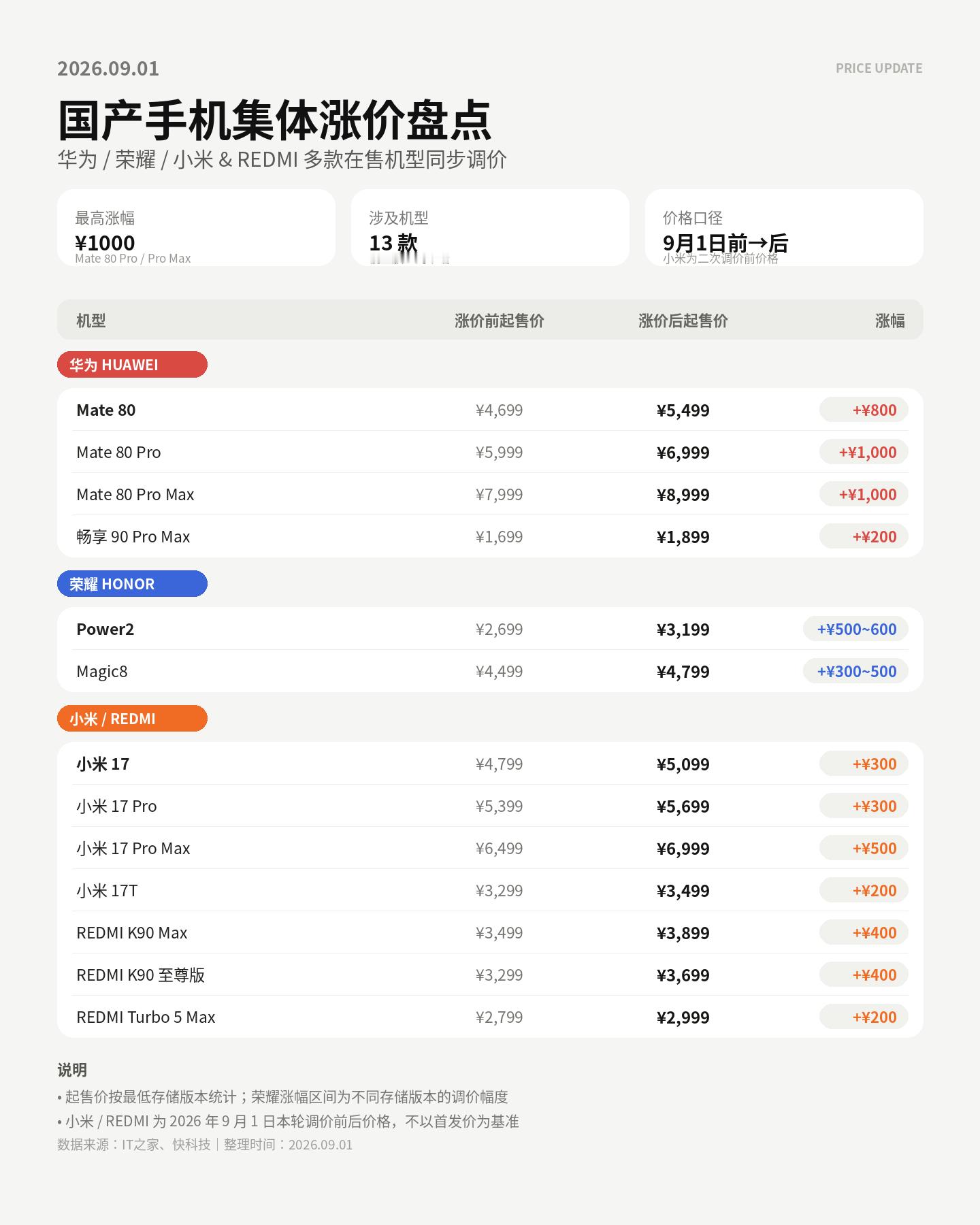Click the ¥3,199 price value

(x=683, y=630)
